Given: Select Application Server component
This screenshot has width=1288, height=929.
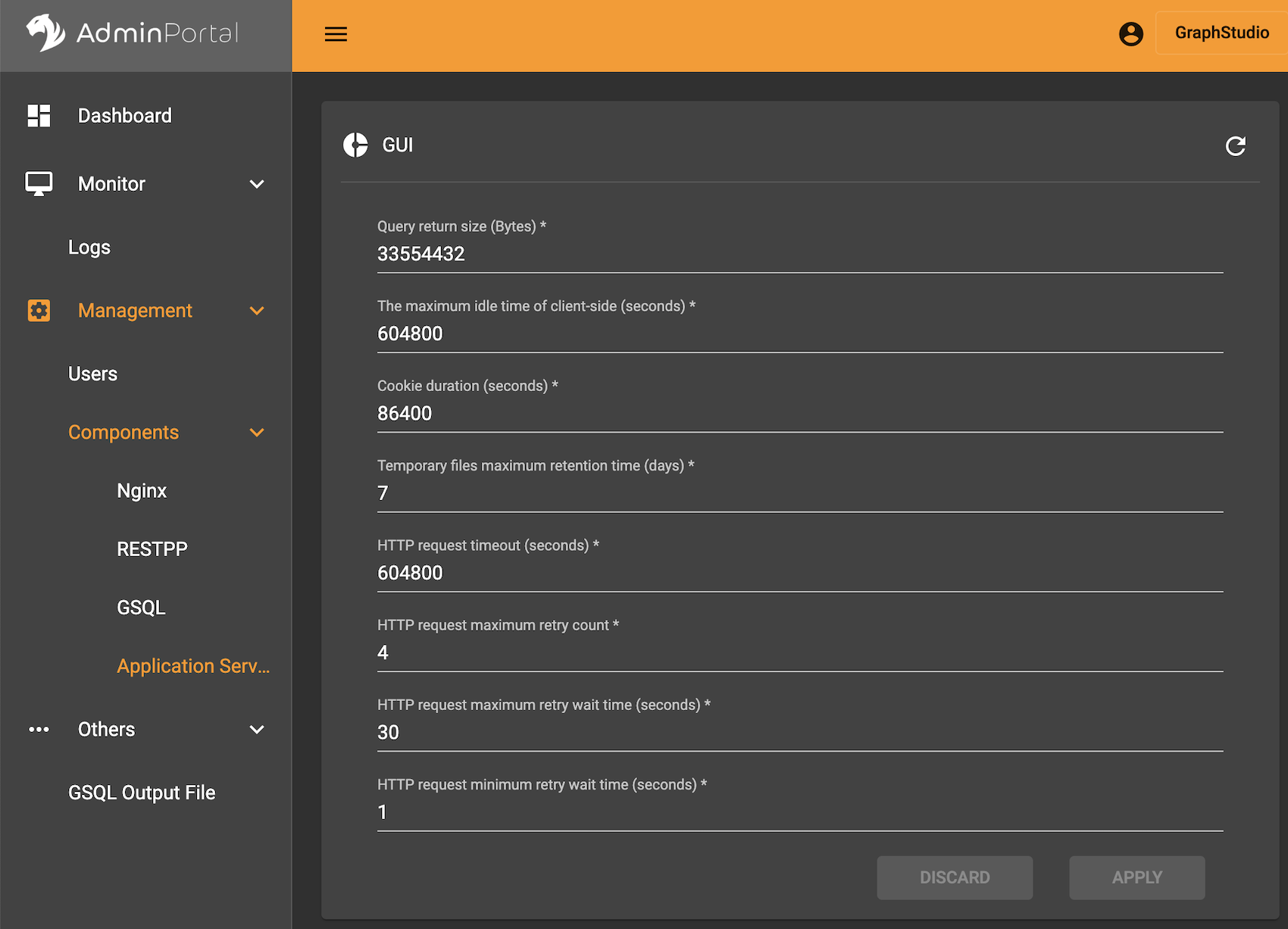Looking at the screenshot, I should (193, 665).
